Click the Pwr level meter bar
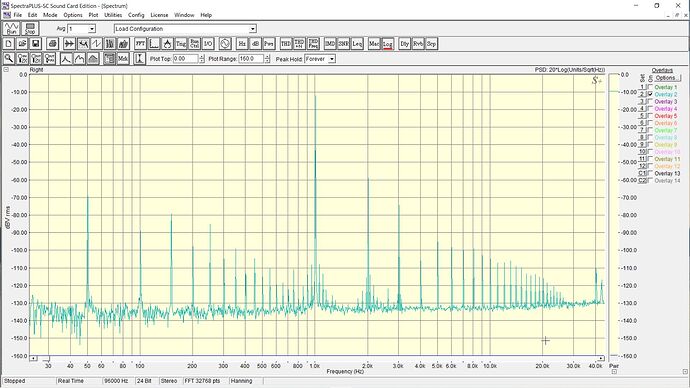This screenshot has width=690, height=388. [x=614, y=215]
